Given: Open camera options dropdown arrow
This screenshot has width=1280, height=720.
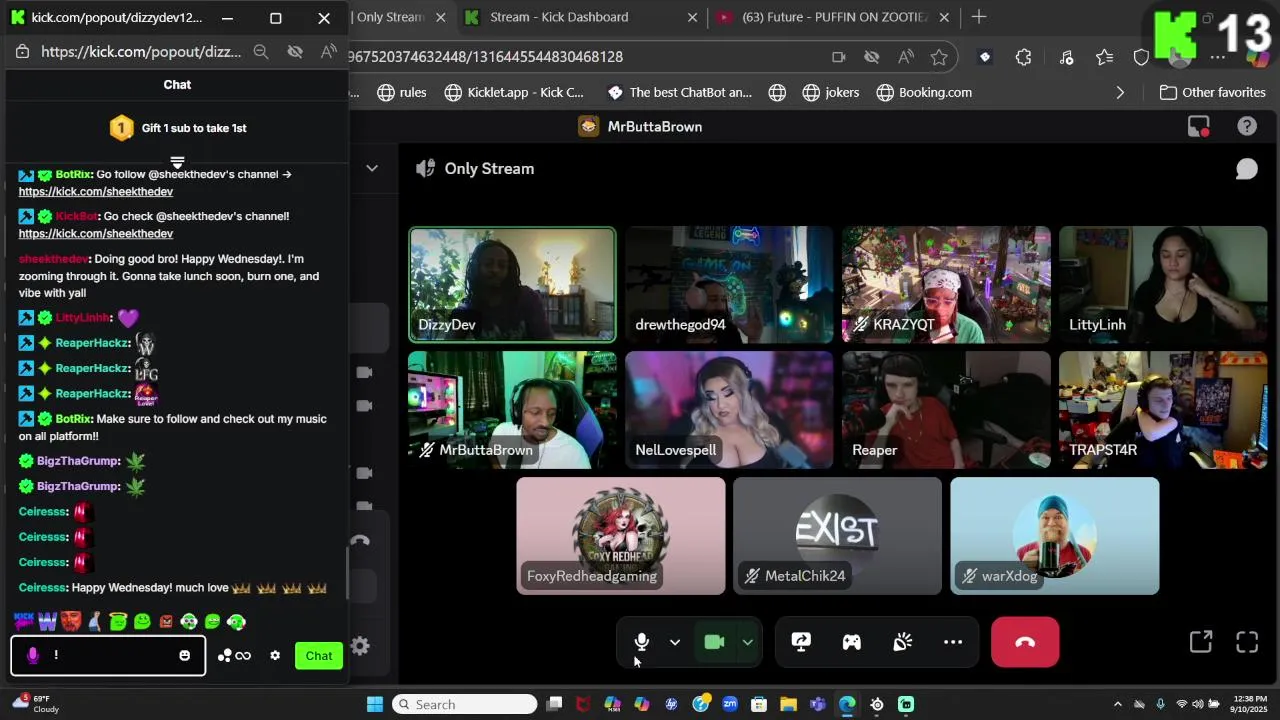Looking at the screenshot, I should (x=748, y=642).
